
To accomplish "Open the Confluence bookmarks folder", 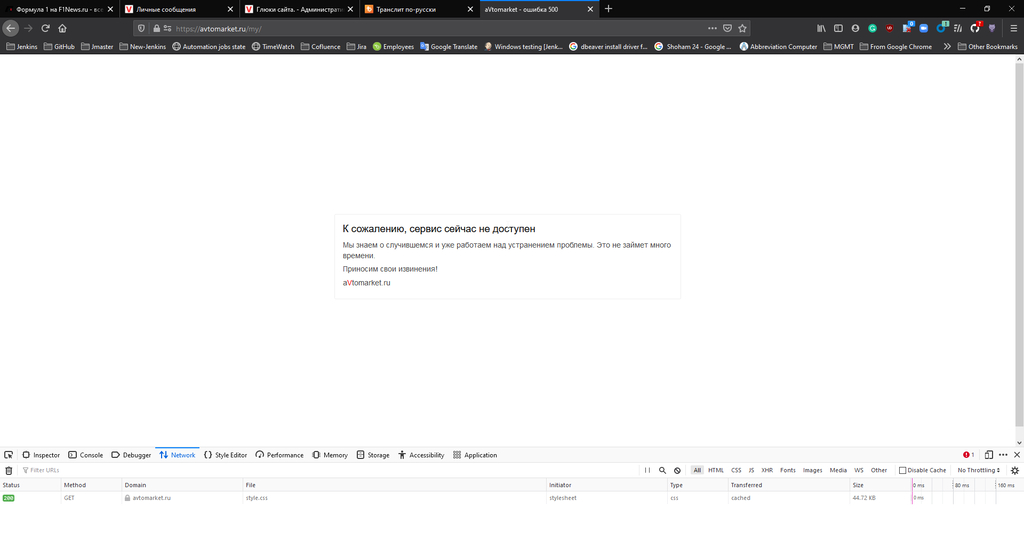I will click(x=320, y=46).
